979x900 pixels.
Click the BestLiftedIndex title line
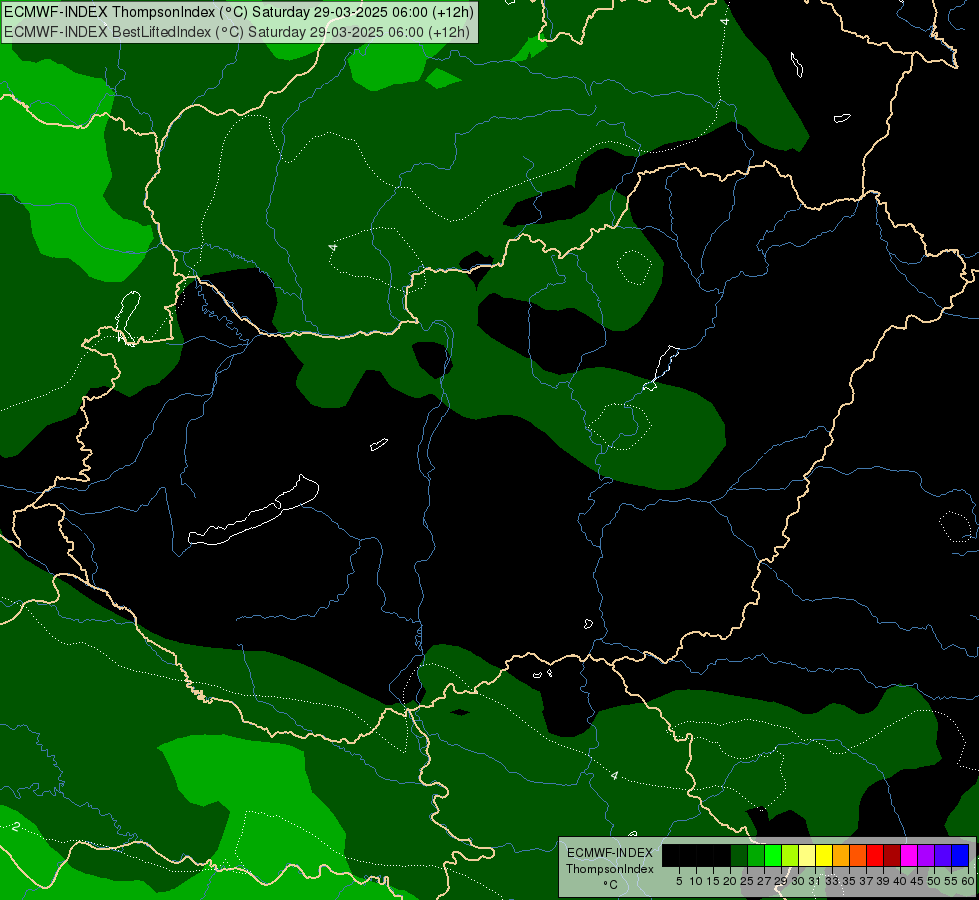237,32
